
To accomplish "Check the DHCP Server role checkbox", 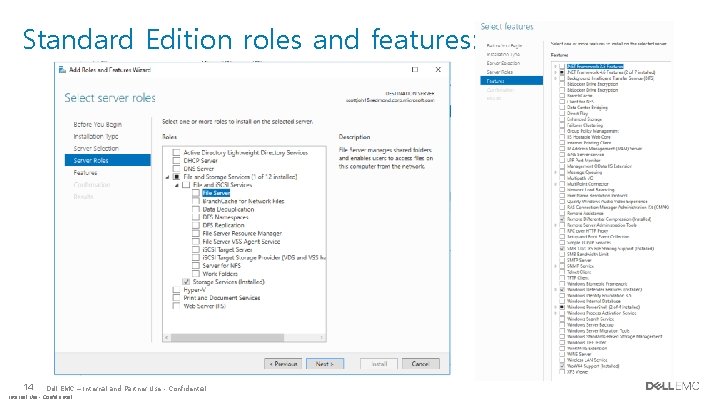I will pos(176,161).
